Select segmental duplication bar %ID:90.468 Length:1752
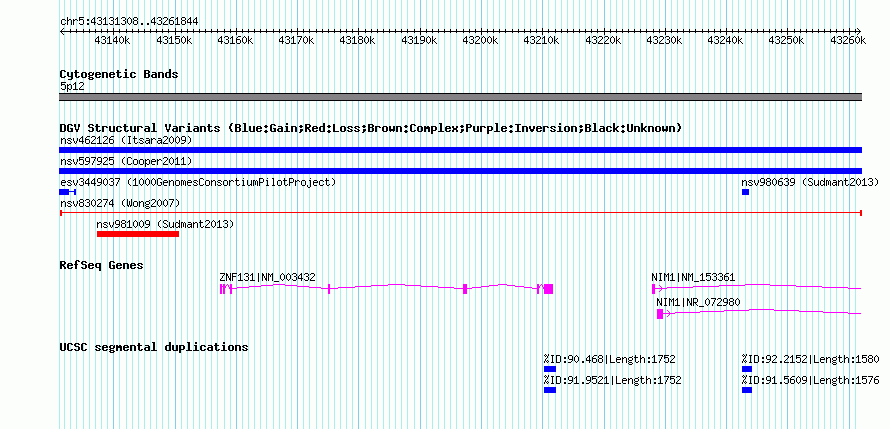The width and height of the screenshot is (890, 429). click(x=549, y=369)
